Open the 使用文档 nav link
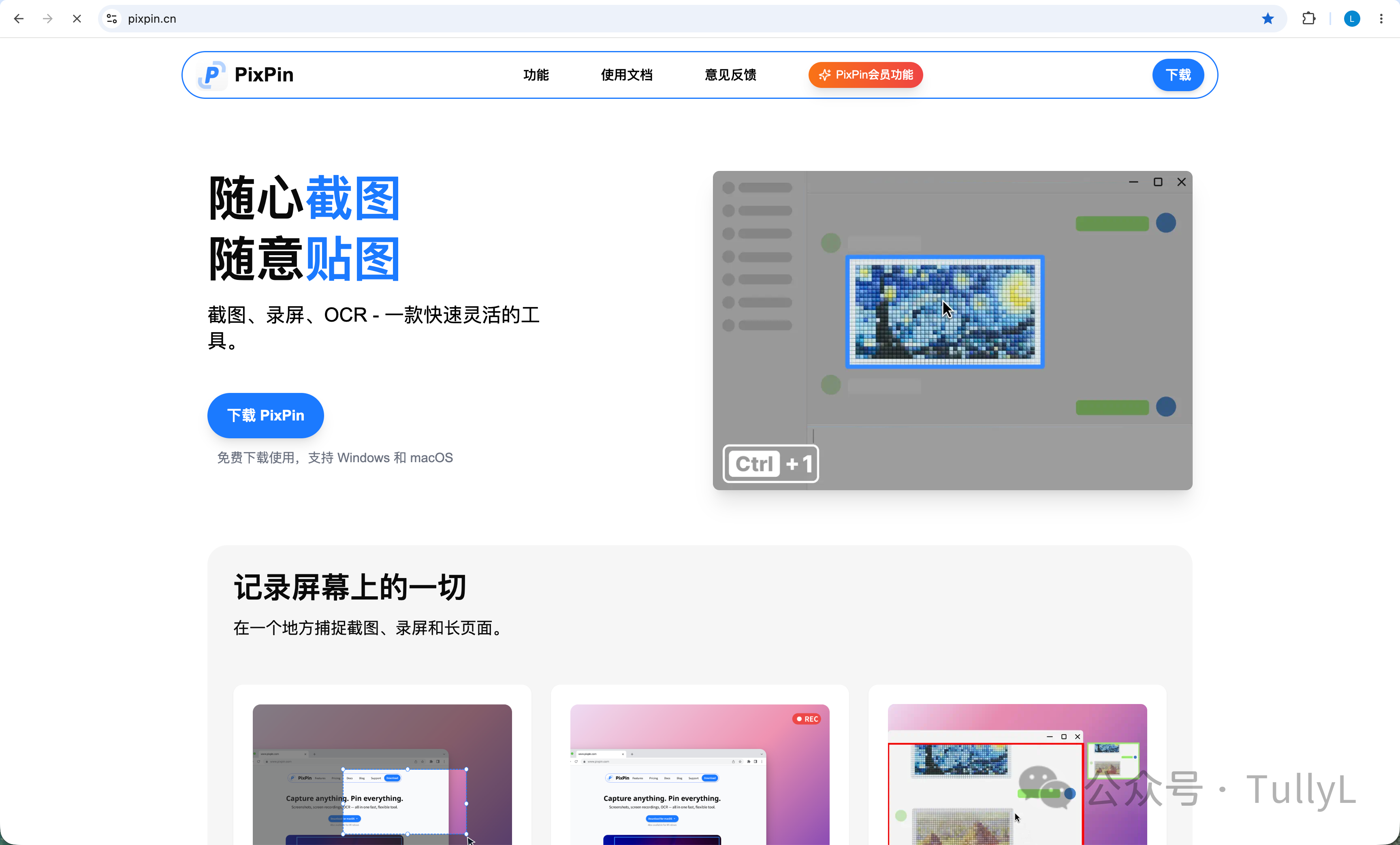 point(627,75)
